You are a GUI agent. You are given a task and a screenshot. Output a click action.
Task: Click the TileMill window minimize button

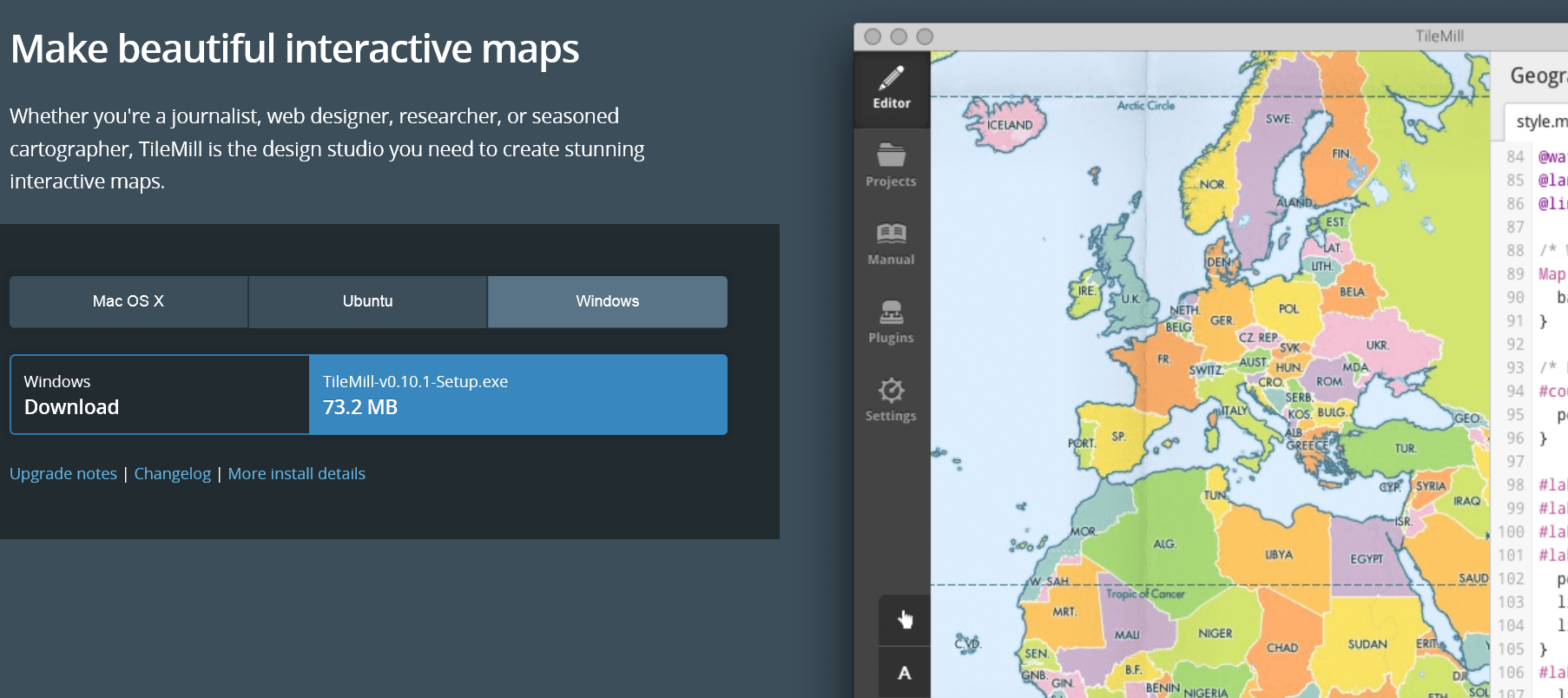pyautogui.click(x=899, y=36)
